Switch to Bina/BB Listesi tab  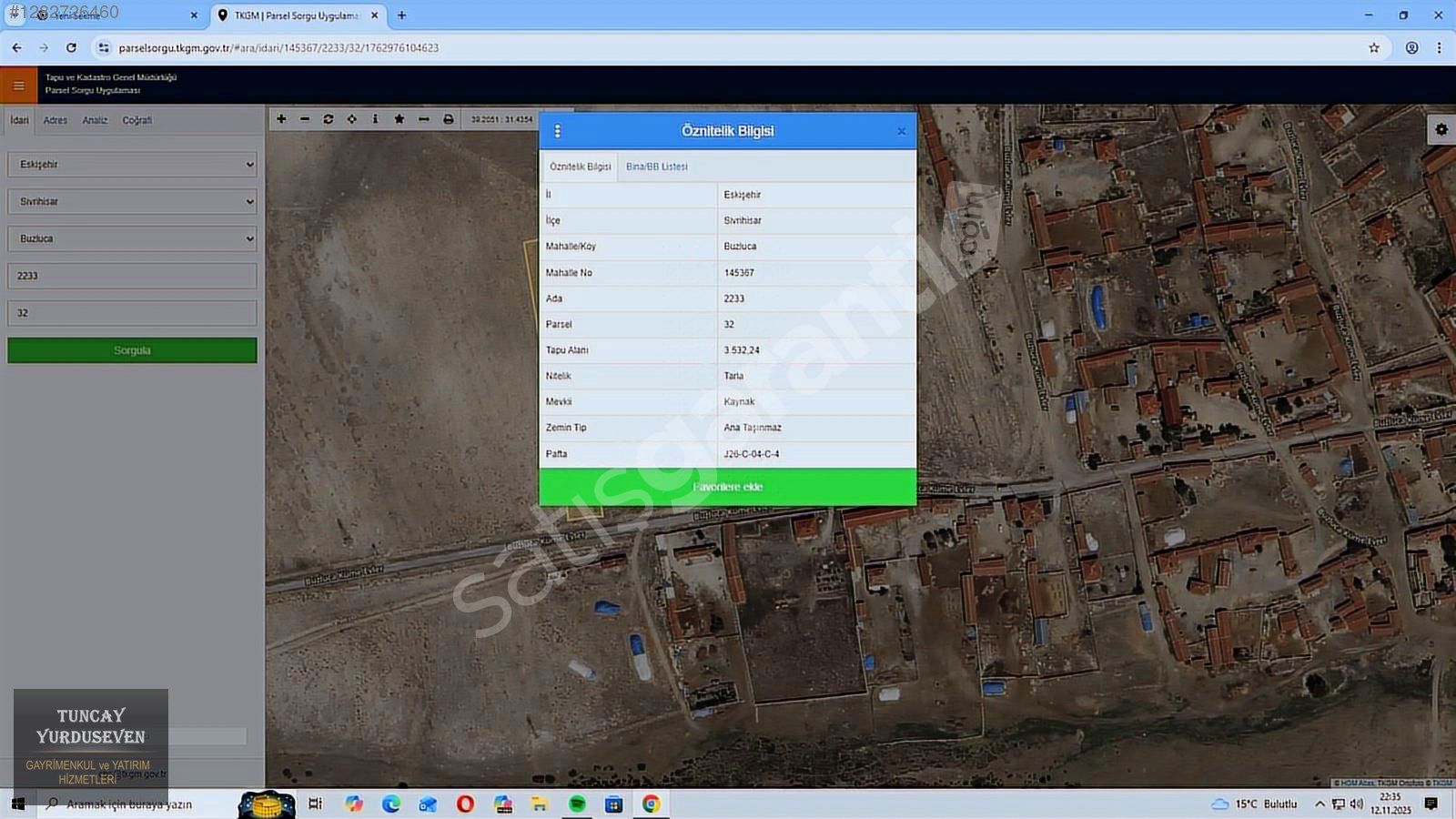click(x=656, y=167)
